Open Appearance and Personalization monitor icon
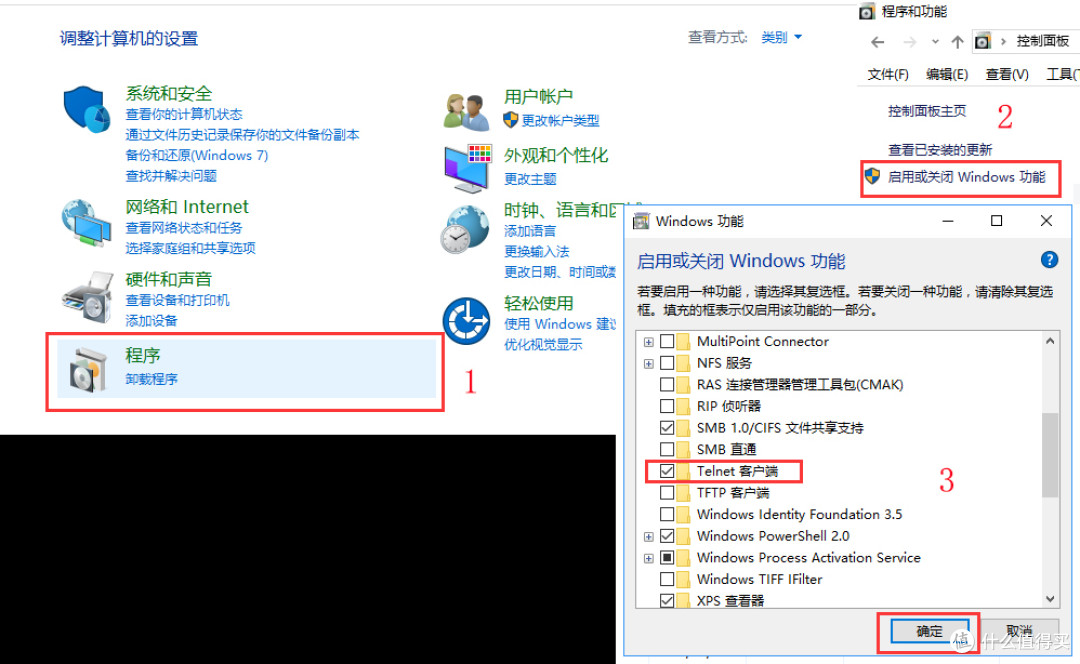The width and height of the screenshot is (1080, 664). point(468,169)
